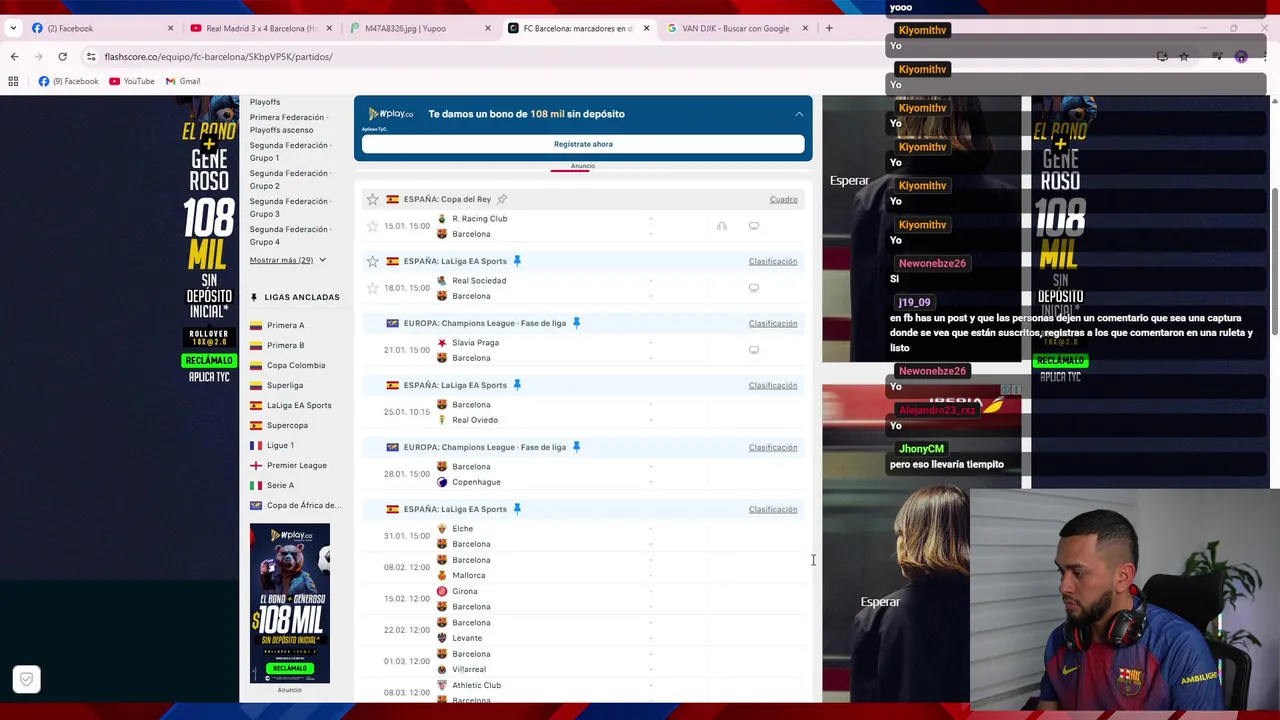1280x720 pixels.
Task: Open Clasificación link above Slavia Praga match
Action: click(773, 323)
